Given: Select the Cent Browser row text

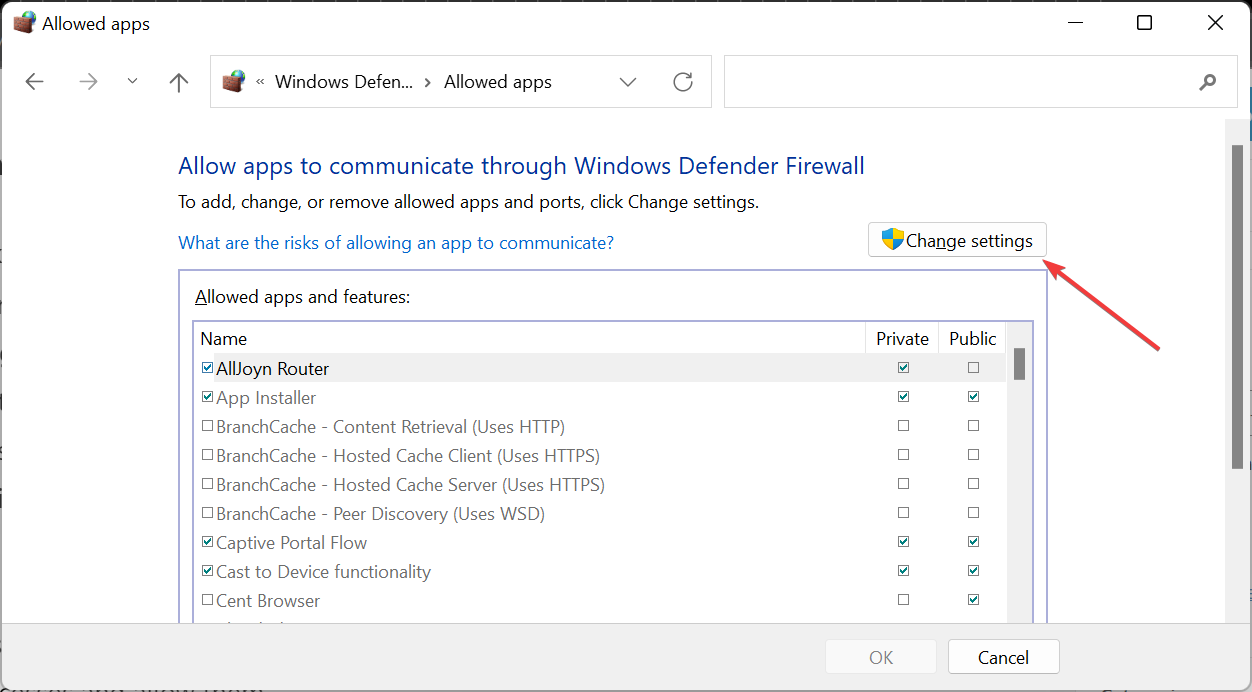Looking at the screenshot, I should 268,600.
